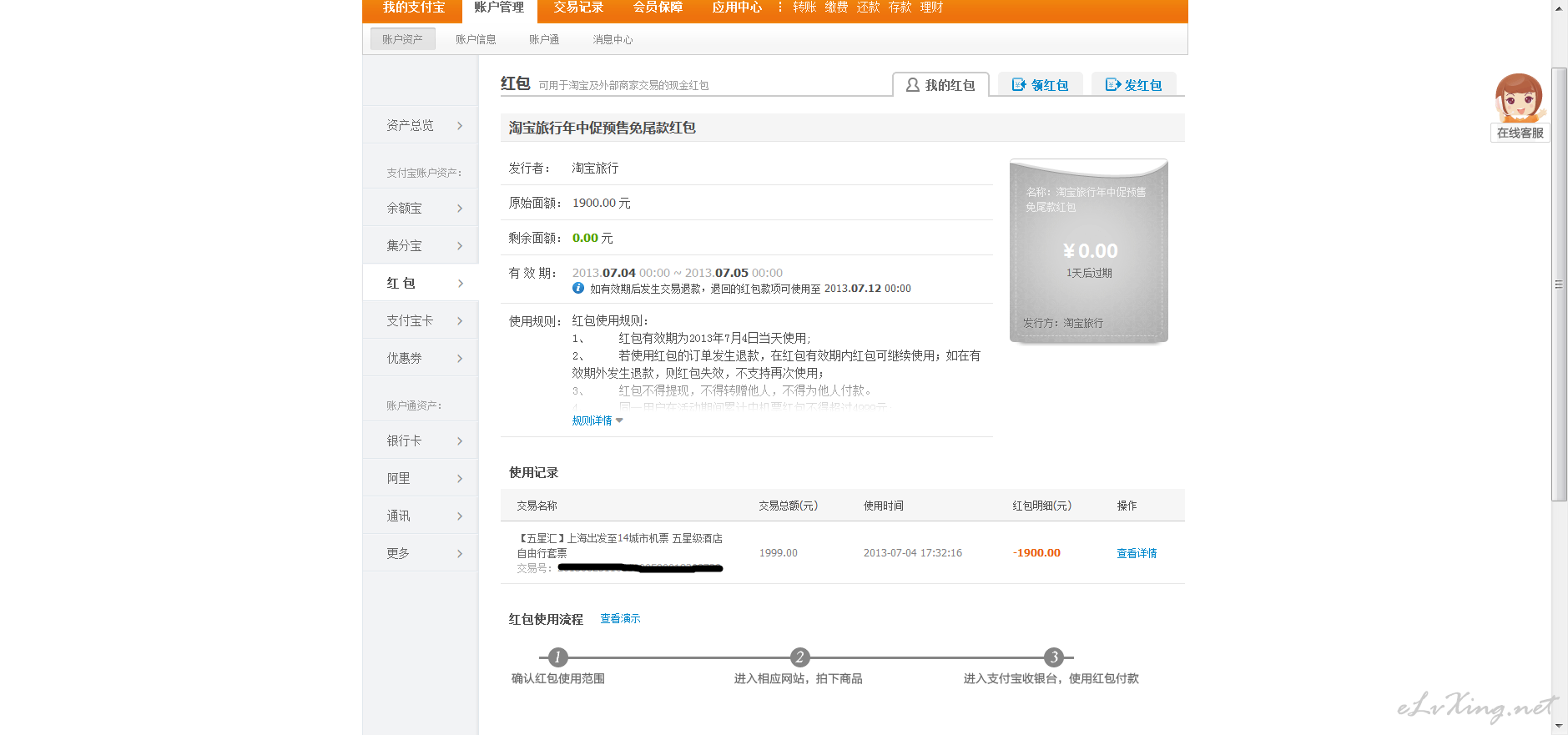Click 查看详情 link in usage record
The height and width of the screenshot is (735, 1568).
click(x=1137, y=553)
